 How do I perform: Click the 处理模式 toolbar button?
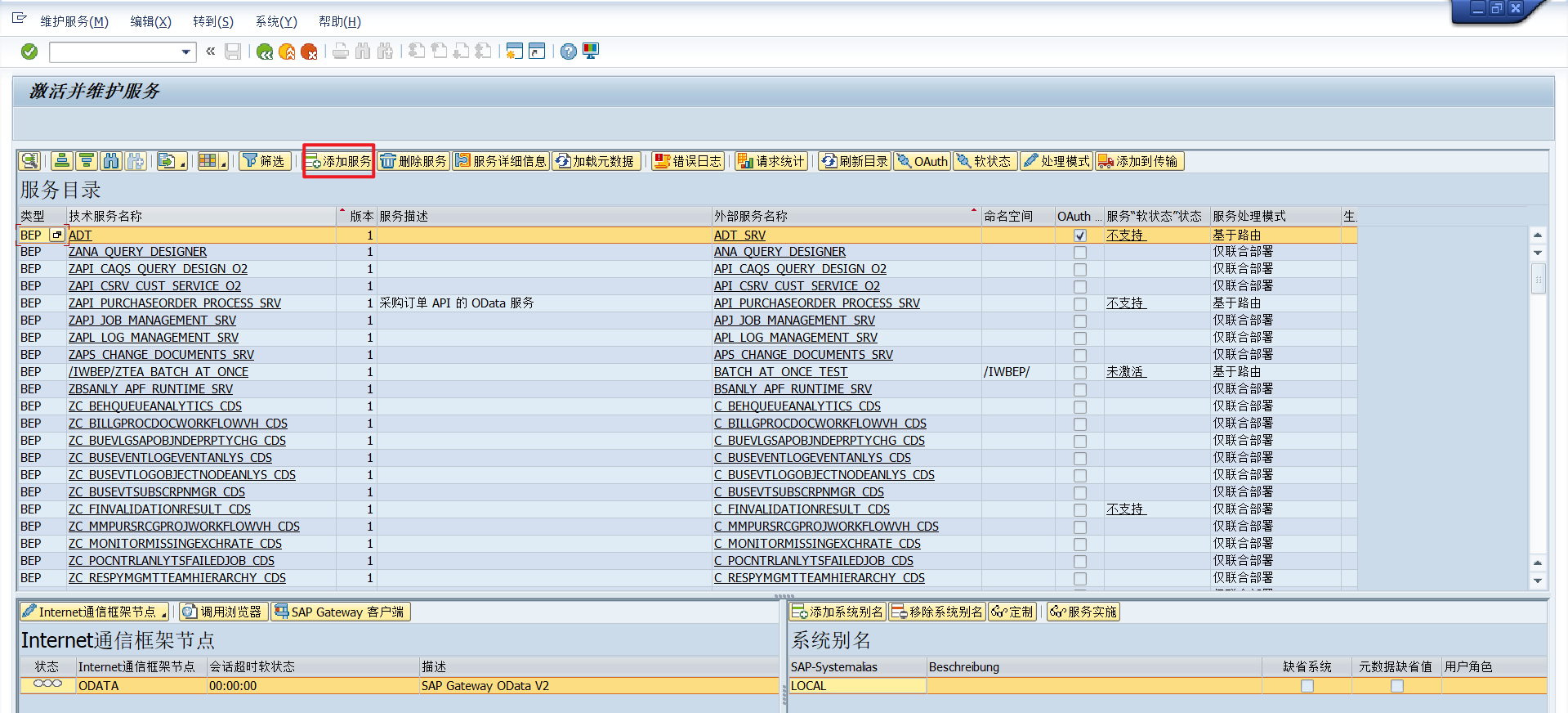tap(1057, 161)
